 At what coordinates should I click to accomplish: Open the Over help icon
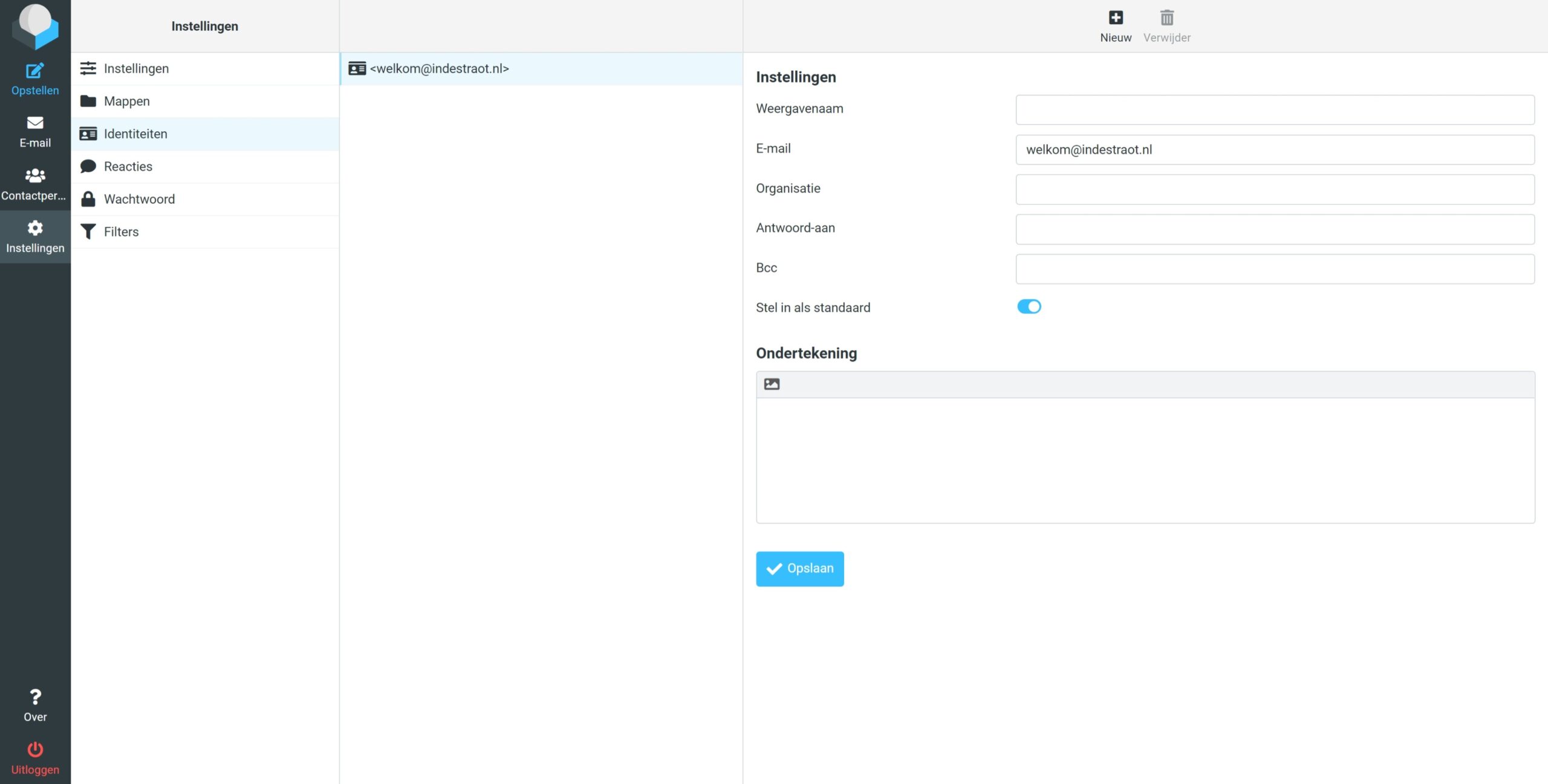pos(35,698)
